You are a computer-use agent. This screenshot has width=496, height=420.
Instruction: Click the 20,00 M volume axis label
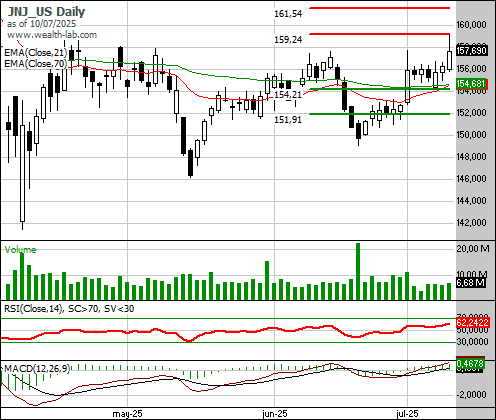[x=473, y=248]
